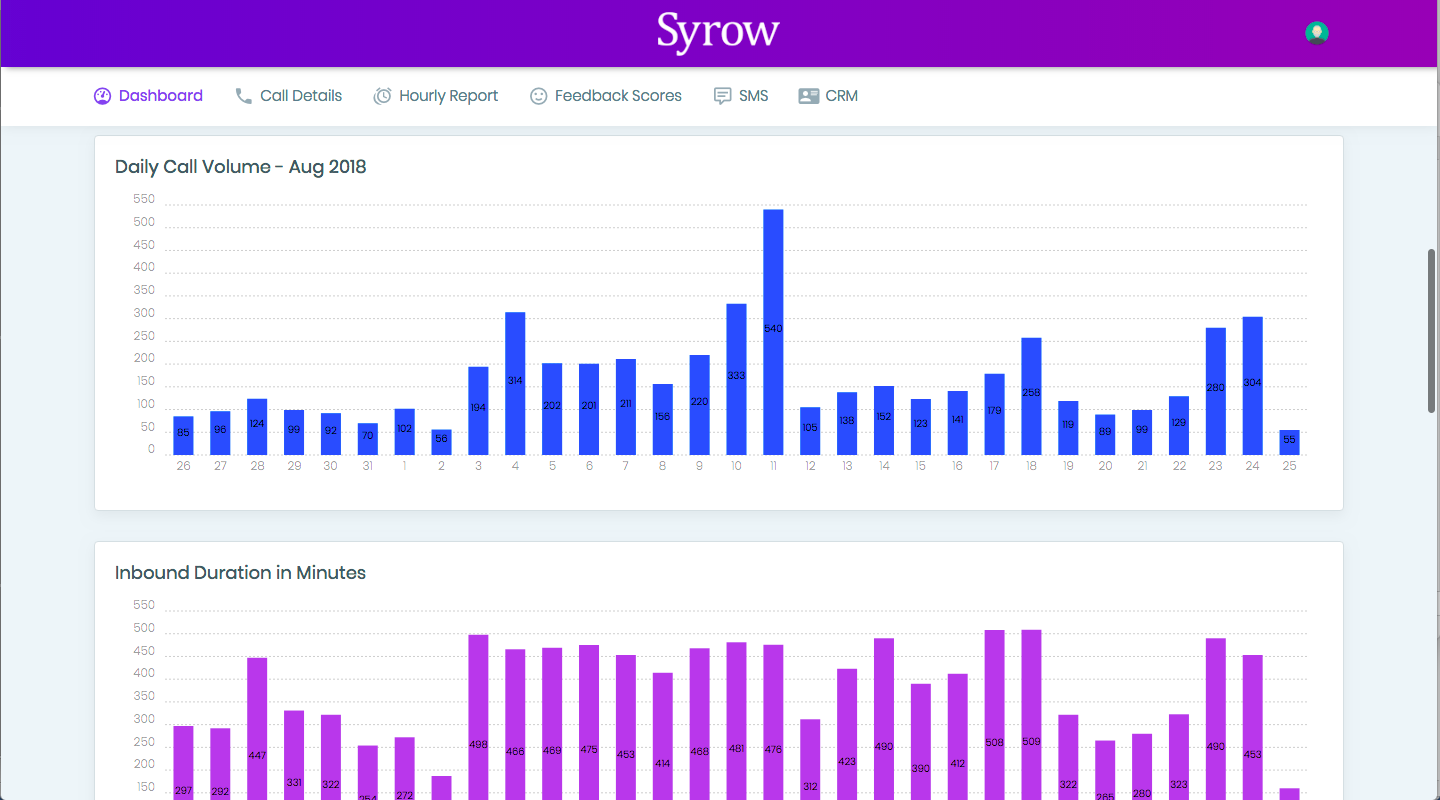
Task: Select the purple bar labeled 481
Action: 736,721
